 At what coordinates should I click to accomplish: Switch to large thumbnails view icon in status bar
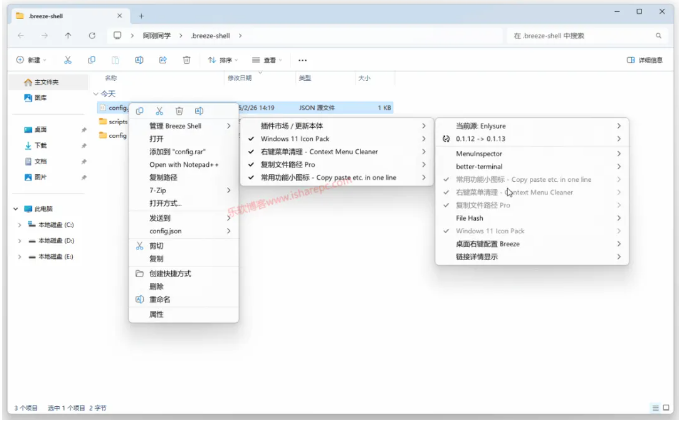666,408
